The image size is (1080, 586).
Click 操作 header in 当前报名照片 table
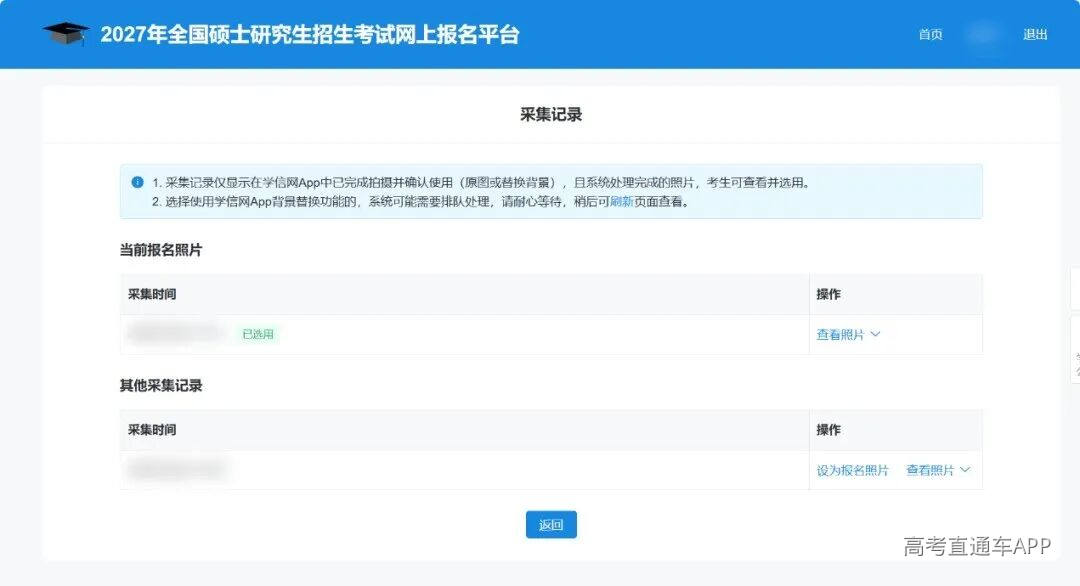pos(829,294)
